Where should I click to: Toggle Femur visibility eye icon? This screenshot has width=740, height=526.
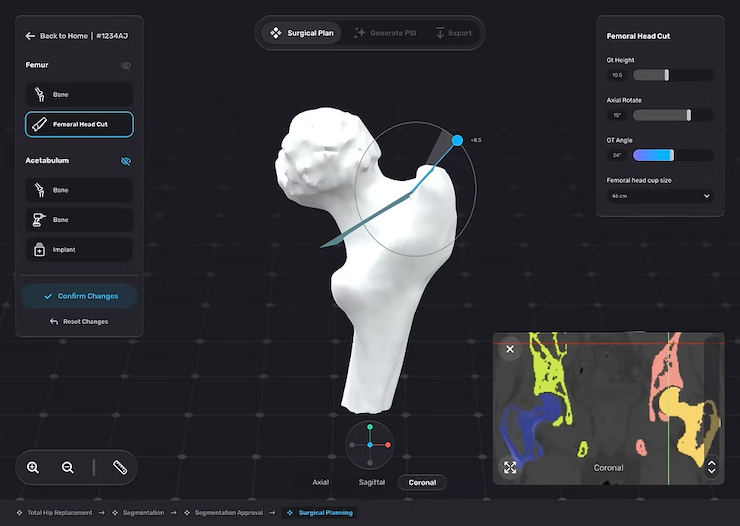pyautogui.click(x=126, y=66)
